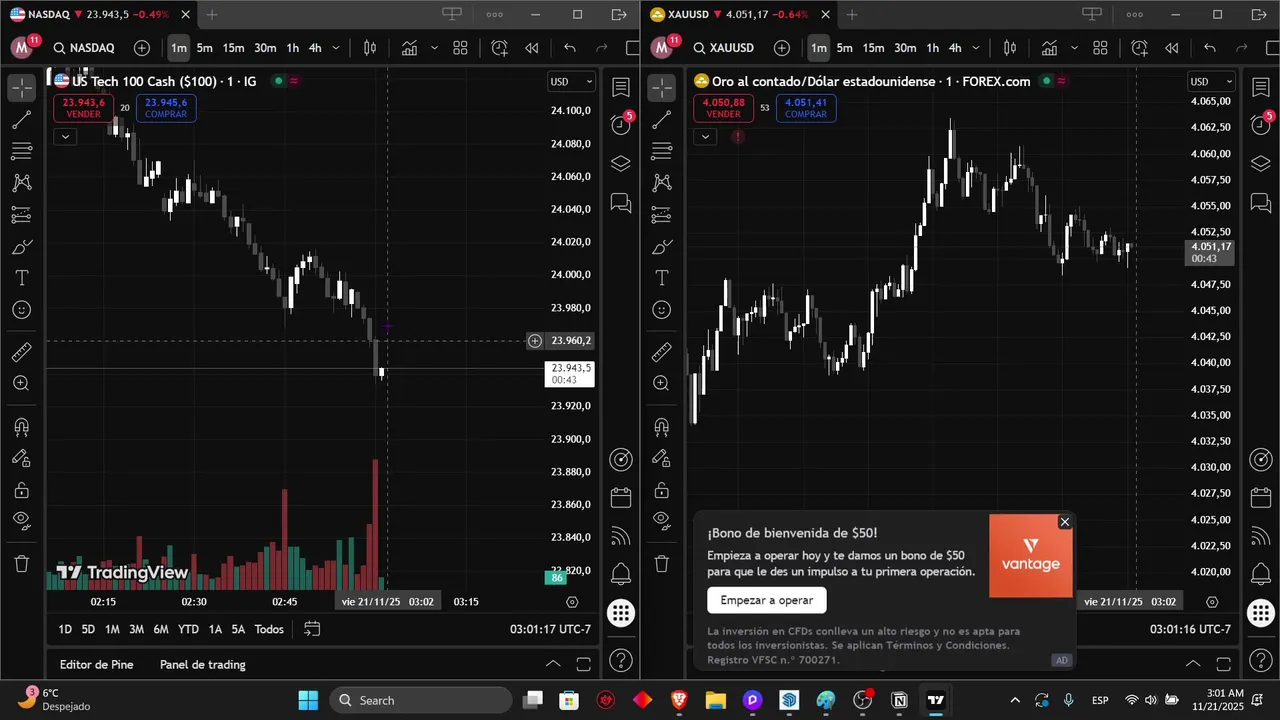Hide all drawings in XAUUSD window
Viewport: 1280px width, 720px height.
pyautogui.click(x=662, y=520)
